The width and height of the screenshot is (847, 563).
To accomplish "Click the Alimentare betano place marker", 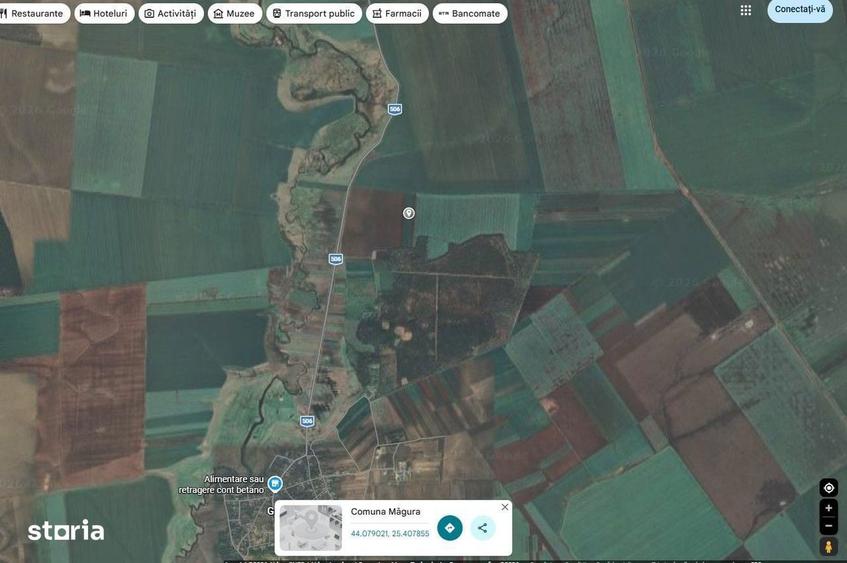I will coord(275,484).
